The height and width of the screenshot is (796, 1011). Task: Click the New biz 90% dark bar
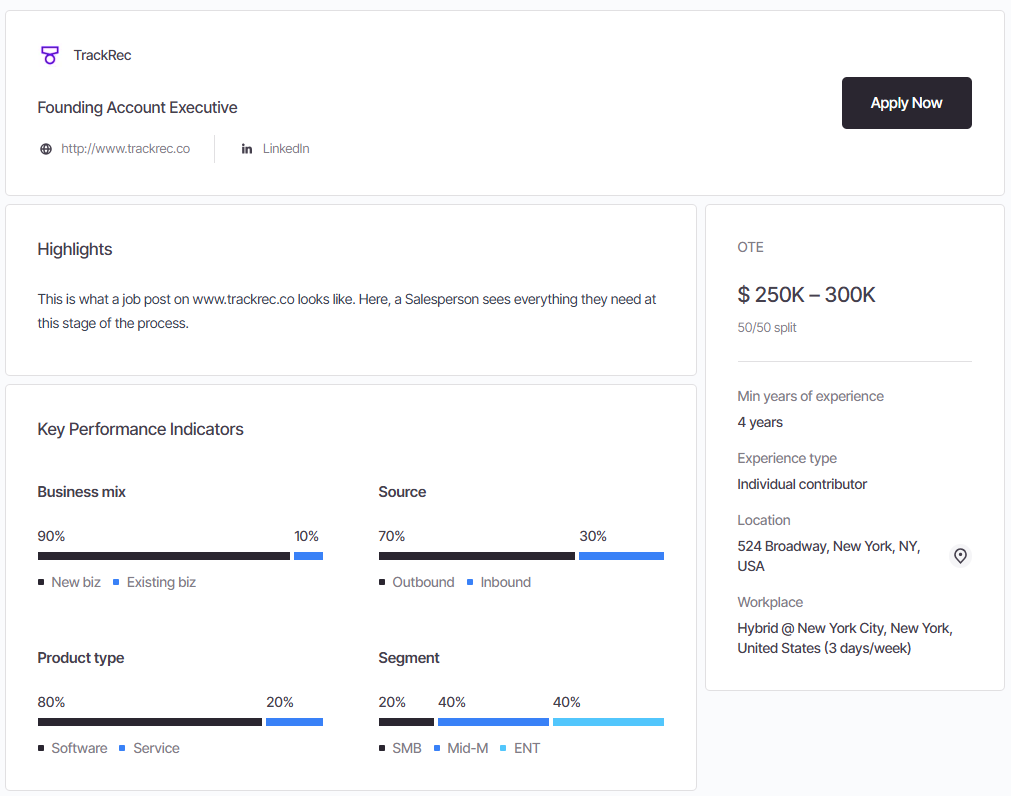pos(164,556)
